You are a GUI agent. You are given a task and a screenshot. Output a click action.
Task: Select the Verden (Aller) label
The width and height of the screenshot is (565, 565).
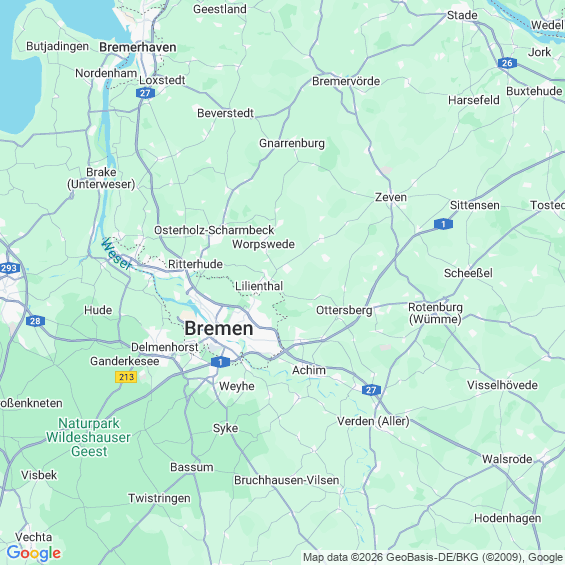pyautogui.click(x=373, y=421)
